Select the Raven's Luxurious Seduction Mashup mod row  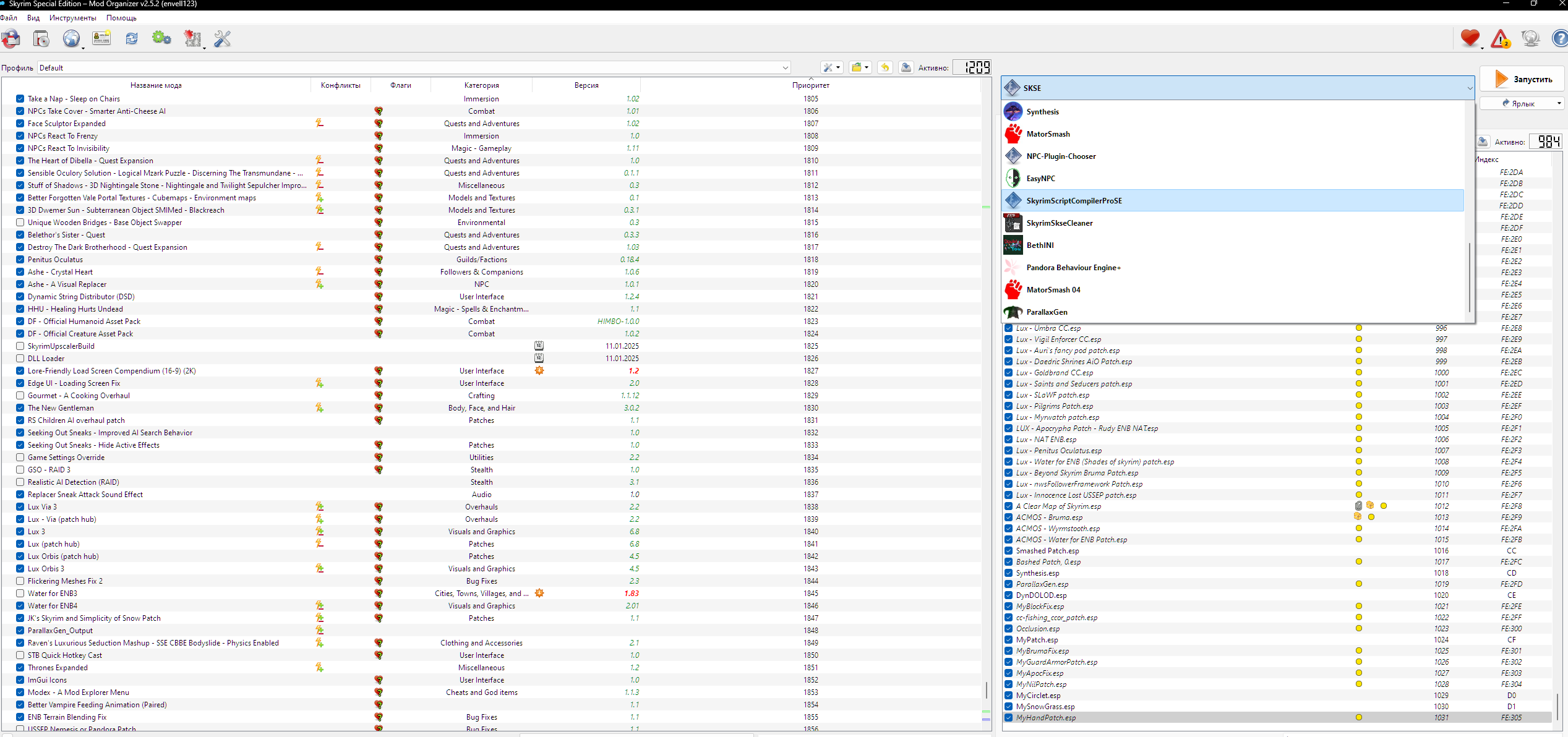coord(491,643)
